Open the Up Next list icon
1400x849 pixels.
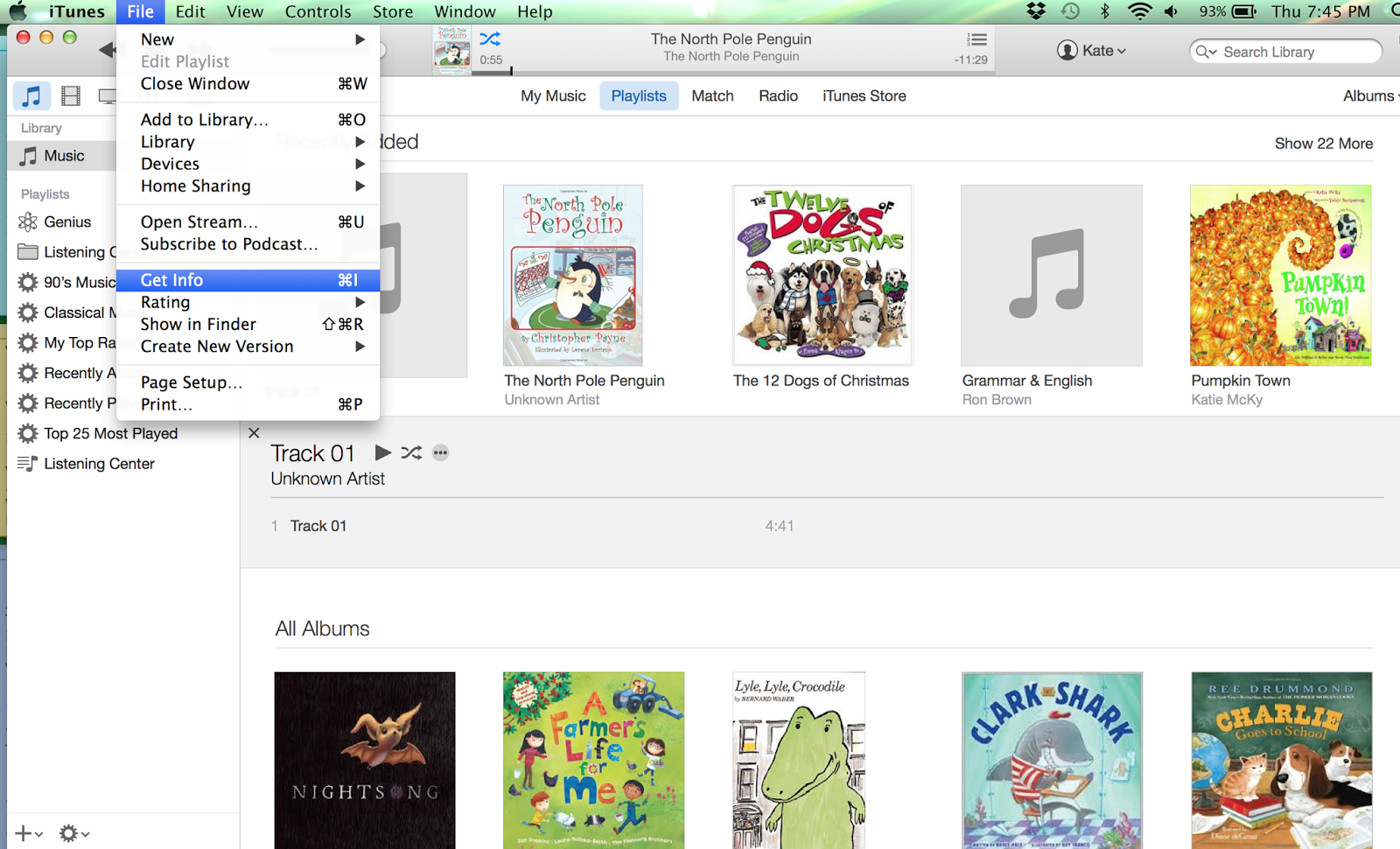[x=976, y=39]
